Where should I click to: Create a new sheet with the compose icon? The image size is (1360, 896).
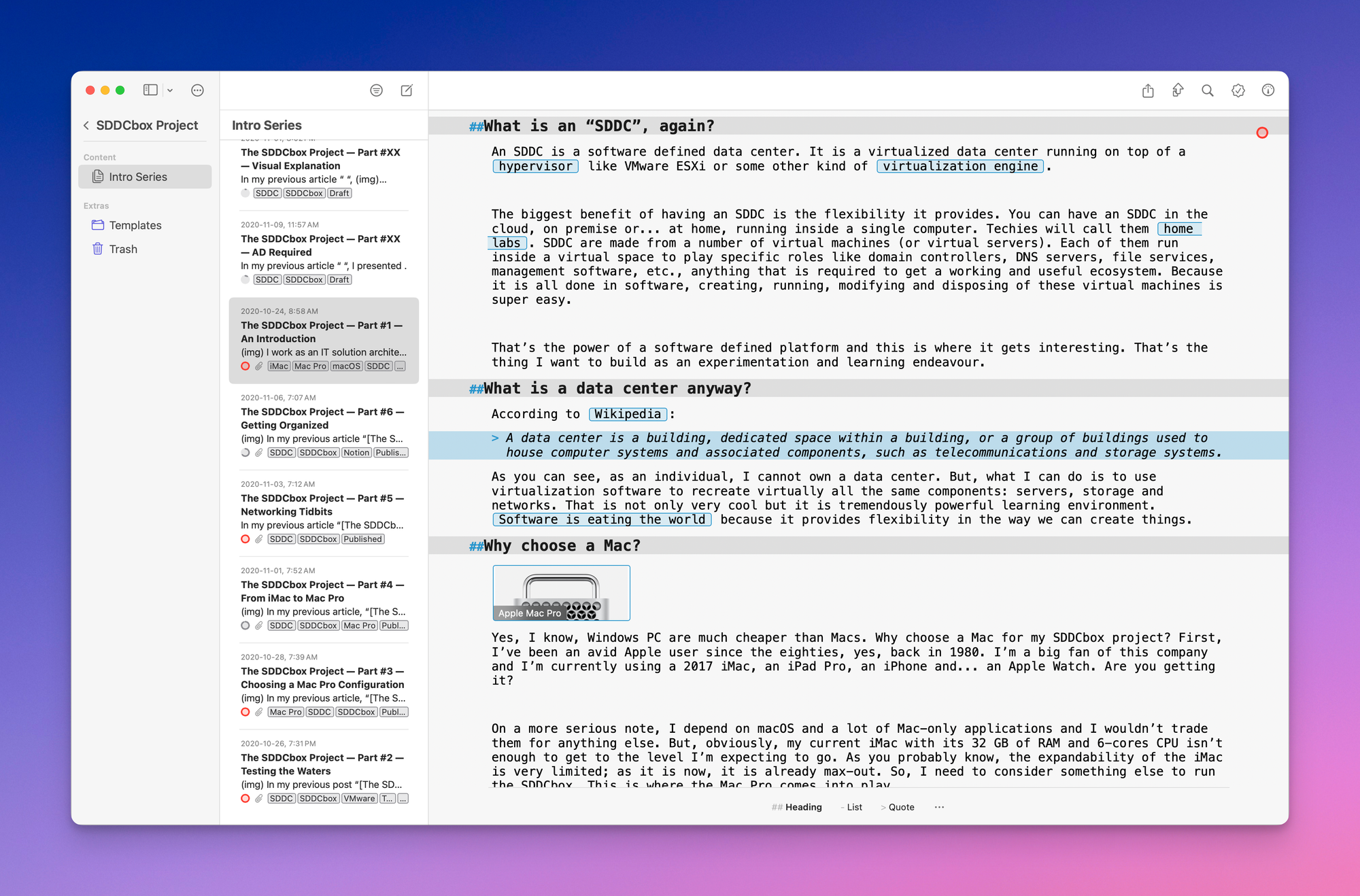click(x=407, y=90)
